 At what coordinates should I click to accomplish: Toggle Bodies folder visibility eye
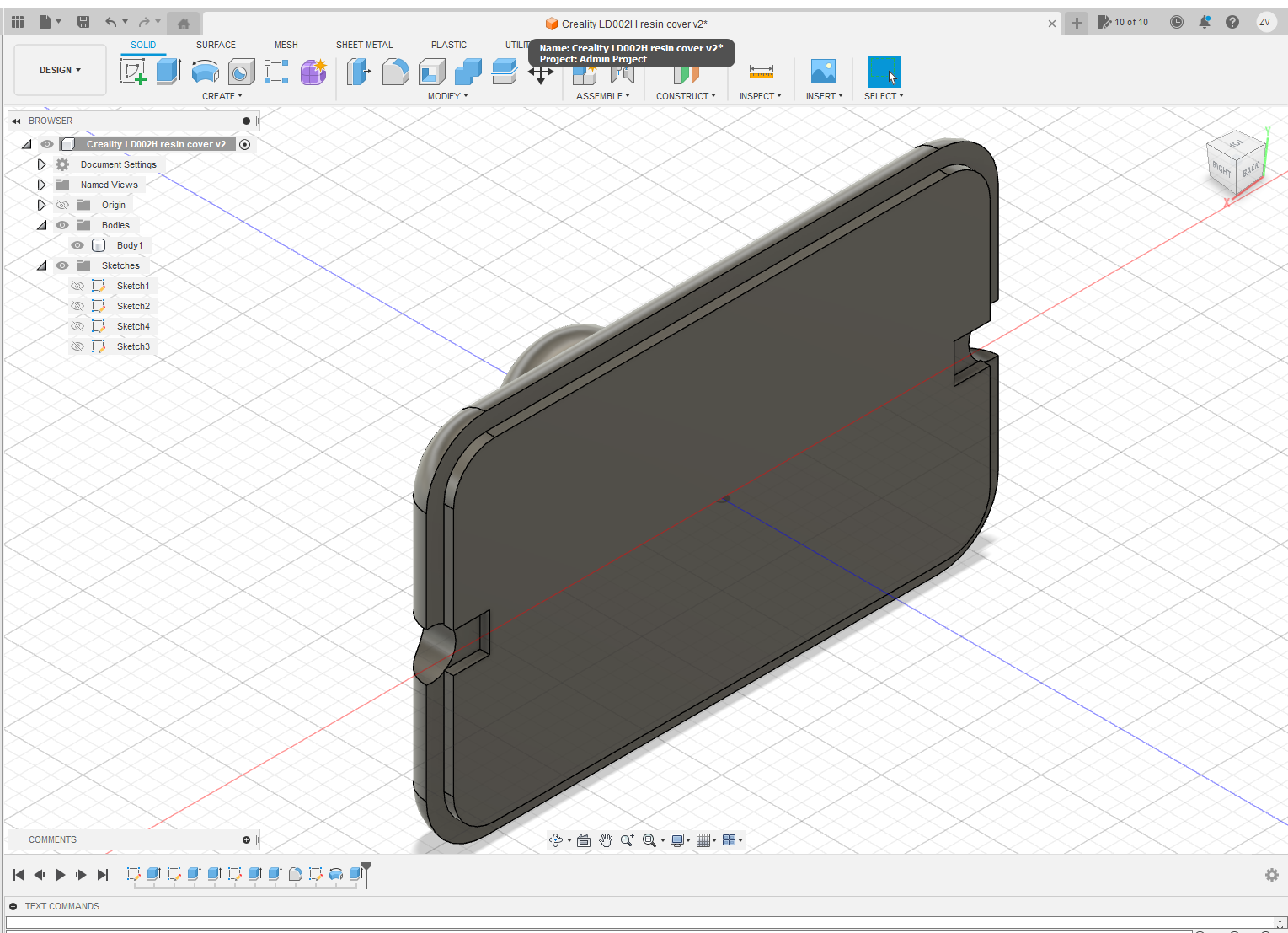click(62, 225)
